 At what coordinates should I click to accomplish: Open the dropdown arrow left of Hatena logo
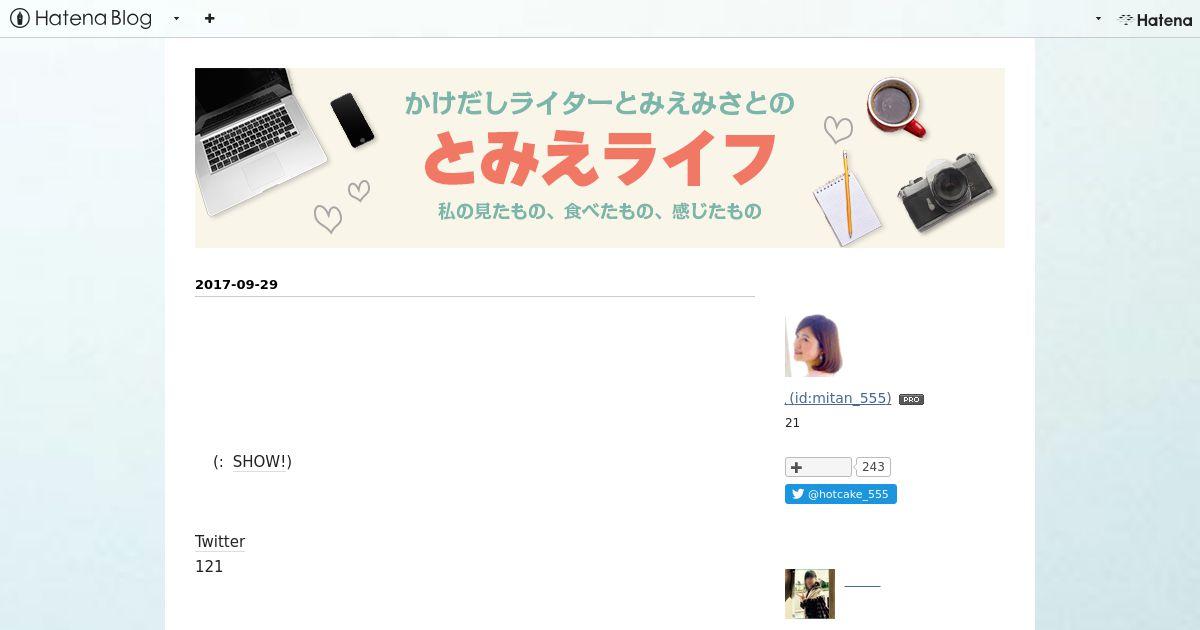pyautogui.click(x=1098, y=18)
